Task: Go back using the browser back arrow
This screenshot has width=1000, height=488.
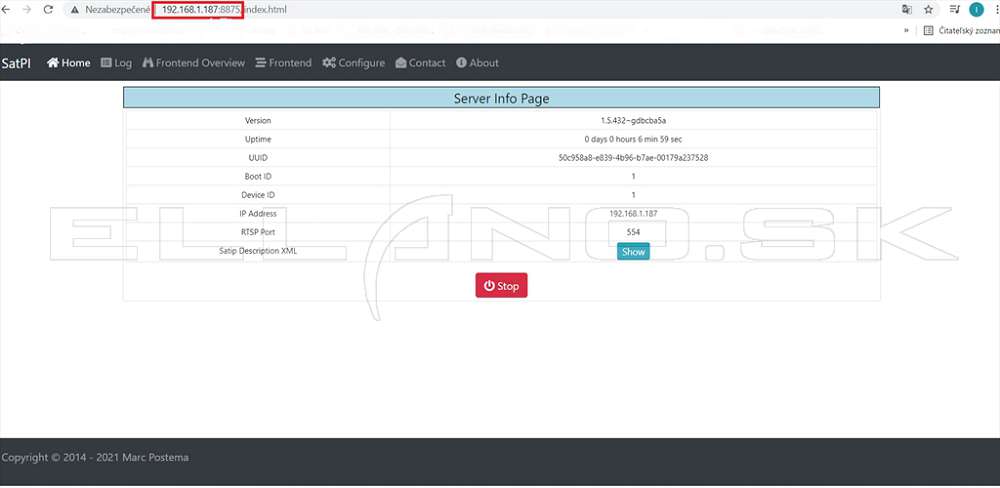Action: tap(6, 10)
